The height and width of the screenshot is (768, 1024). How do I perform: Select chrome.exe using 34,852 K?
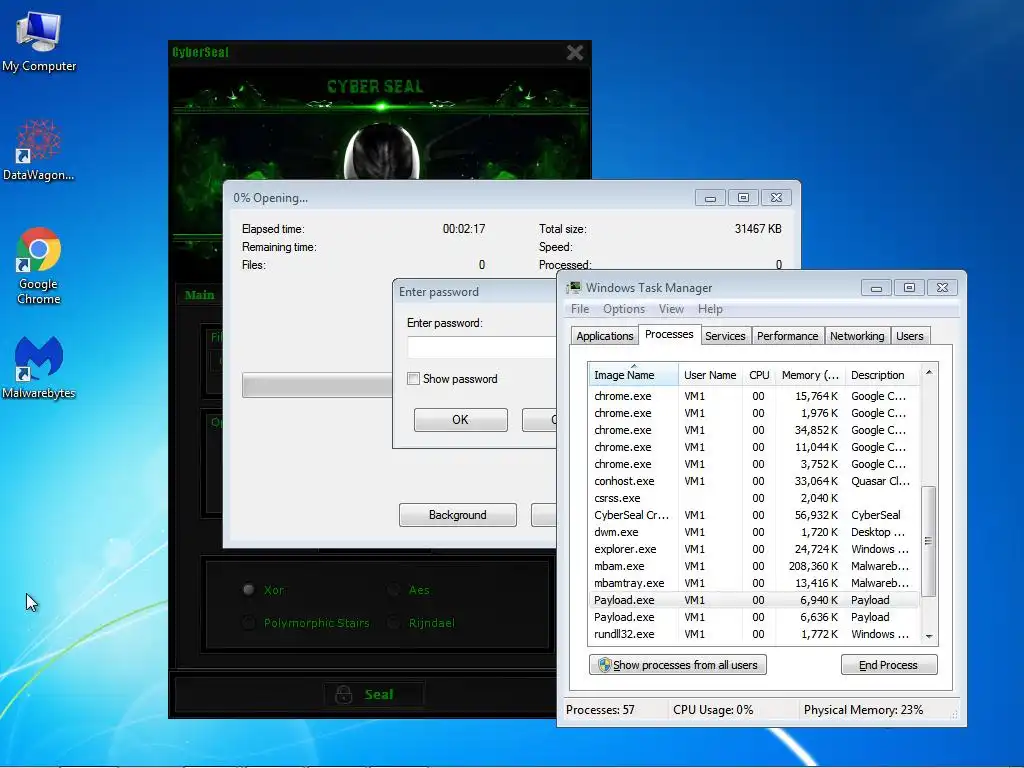(x=753, y=430)
